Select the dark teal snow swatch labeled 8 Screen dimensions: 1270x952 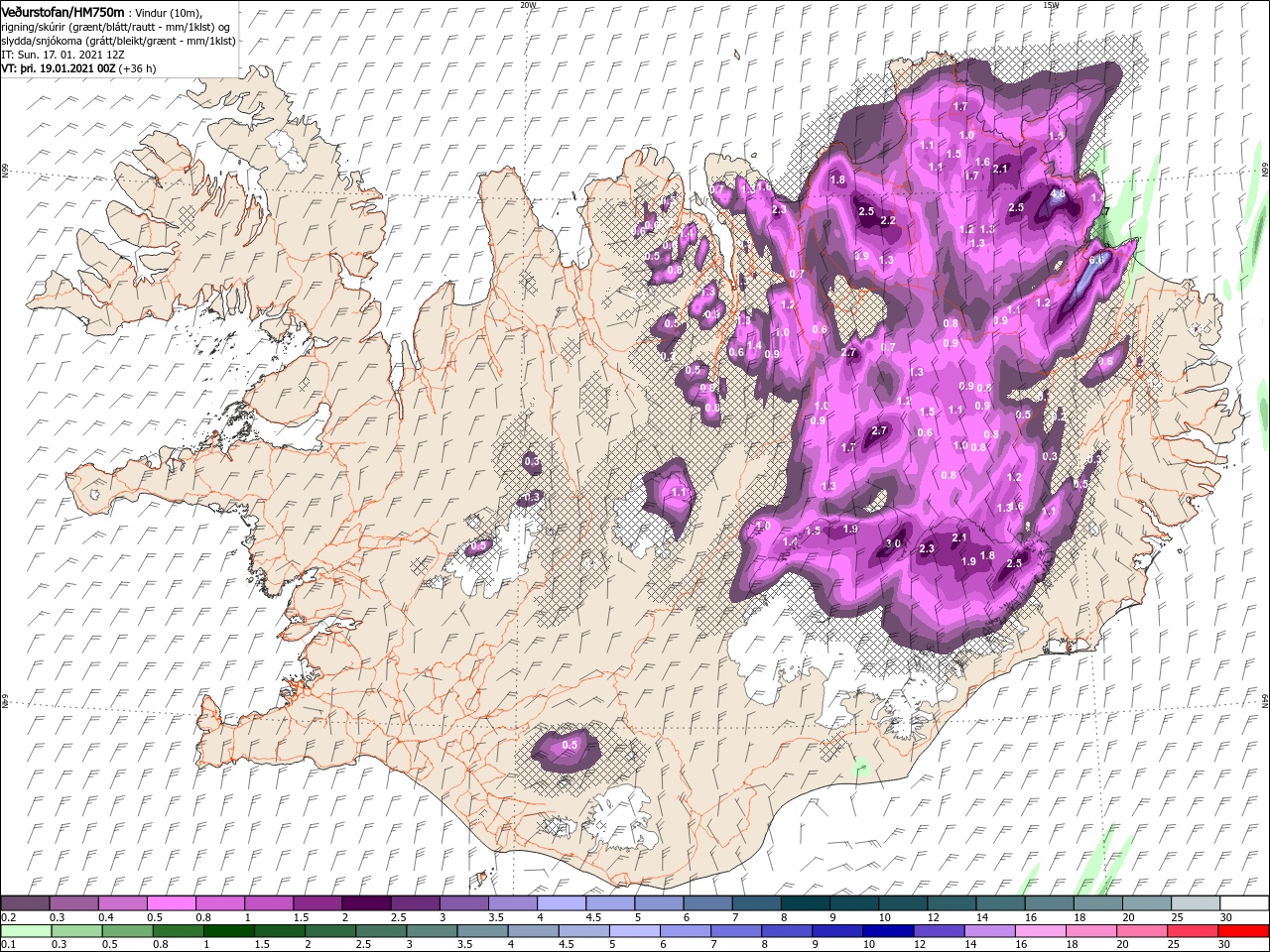pos(806,903)
